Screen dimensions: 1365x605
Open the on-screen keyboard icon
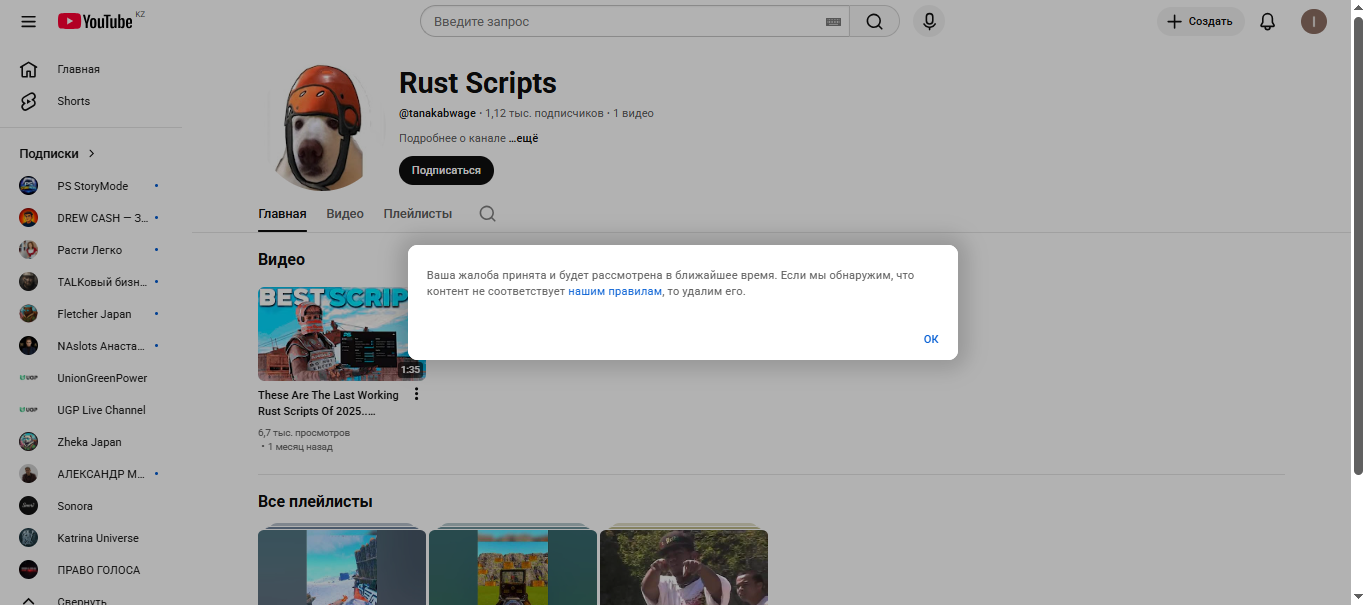[x=833, y=22]
